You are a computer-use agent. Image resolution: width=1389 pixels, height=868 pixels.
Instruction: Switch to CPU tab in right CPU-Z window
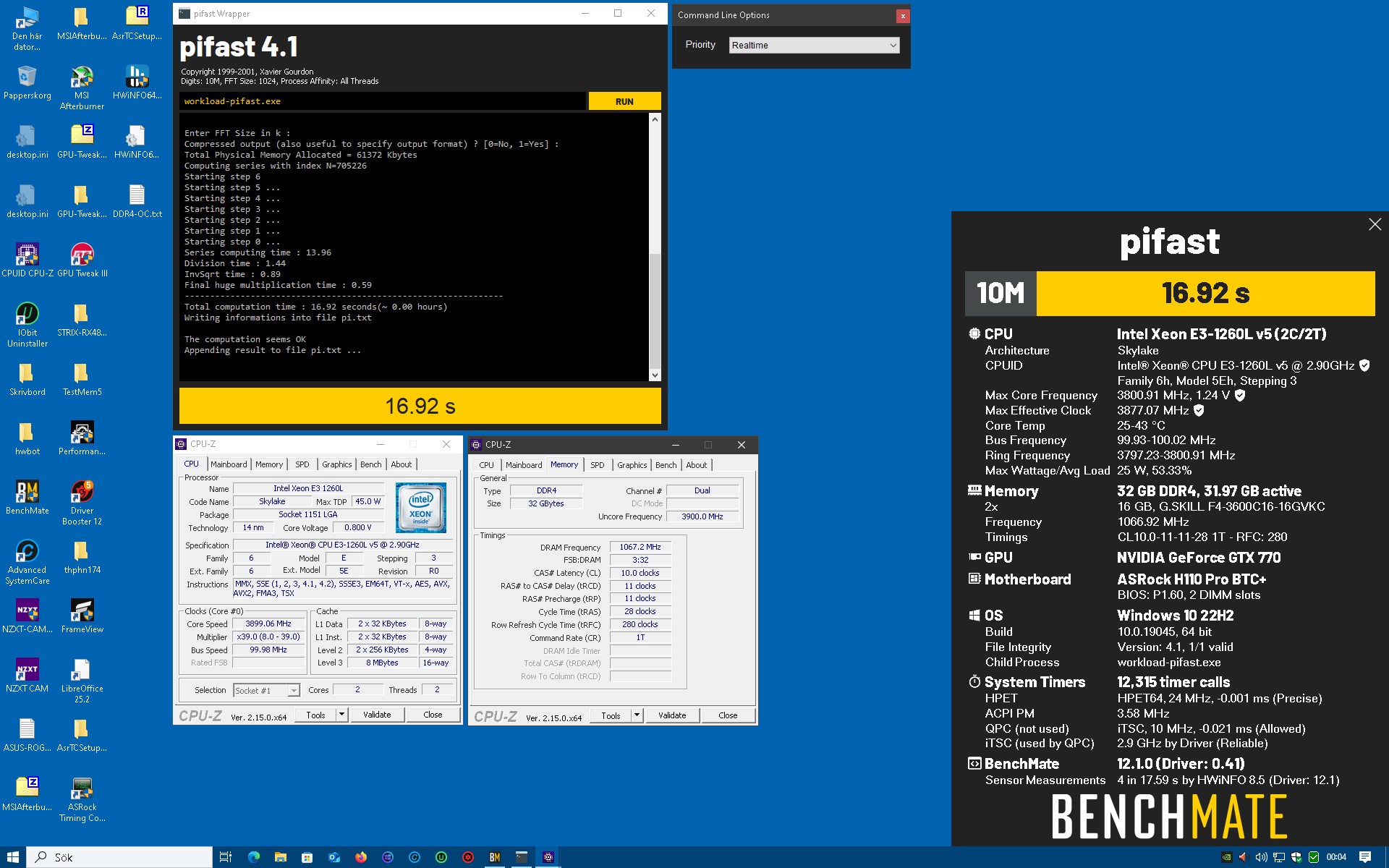pos(487,465)
